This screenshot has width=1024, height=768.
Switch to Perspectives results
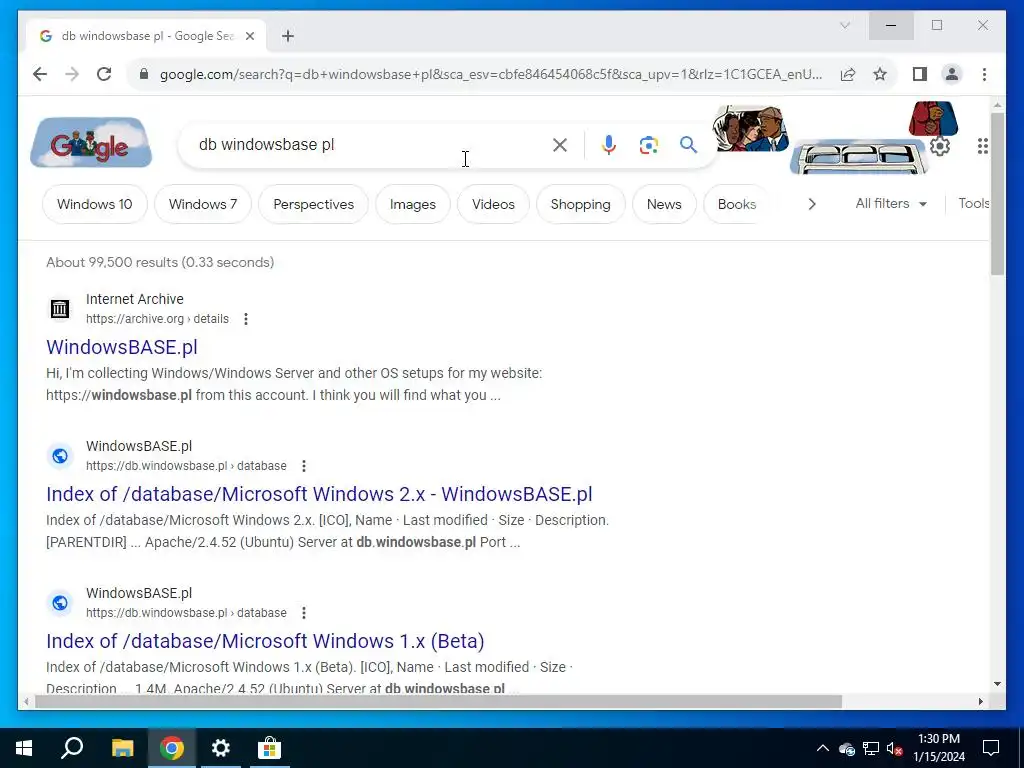point(313,204)
